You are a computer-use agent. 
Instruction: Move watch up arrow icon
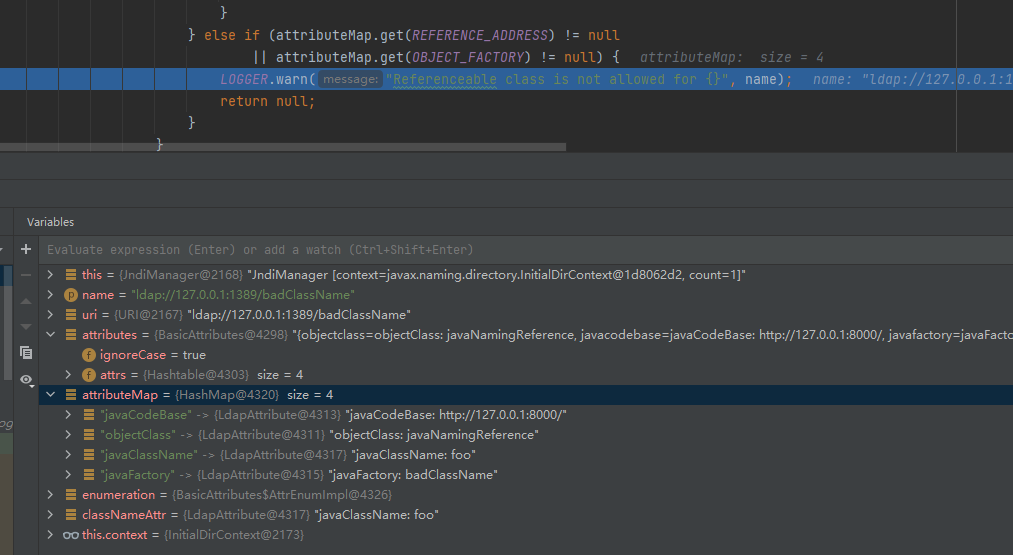point(26,301)
